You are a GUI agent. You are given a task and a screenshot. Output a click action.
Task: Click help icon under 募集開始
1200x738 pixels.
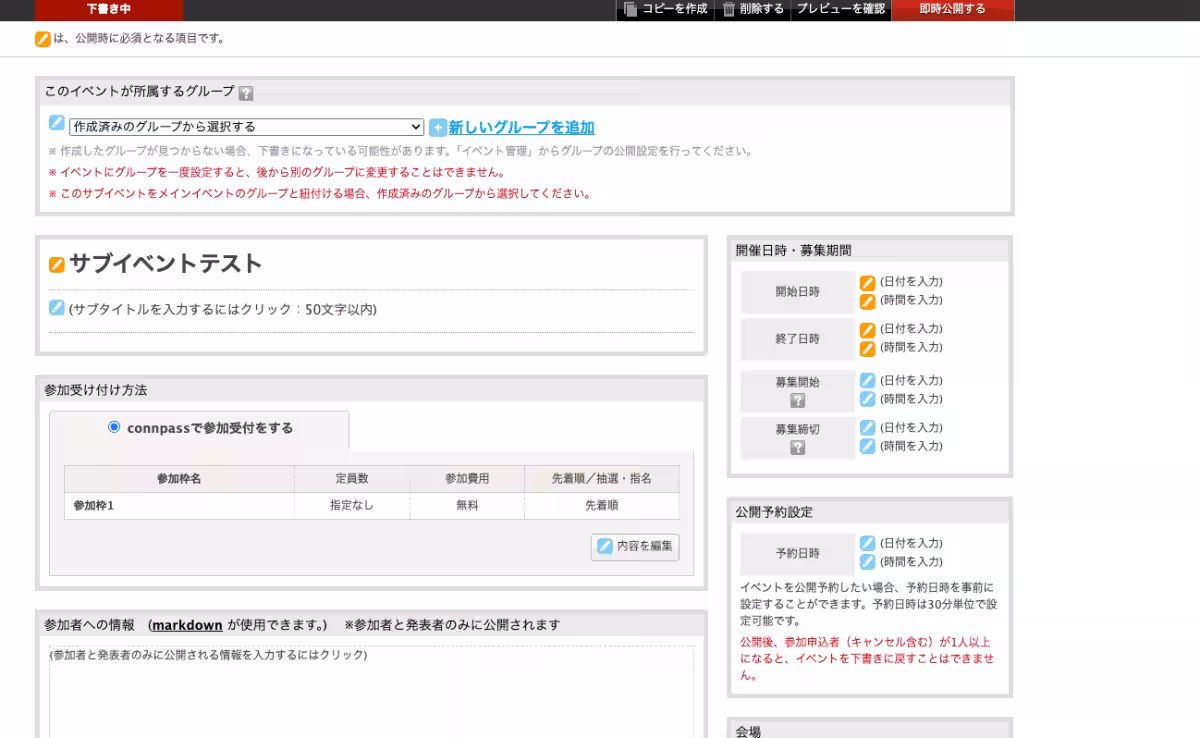click(797, 400)
